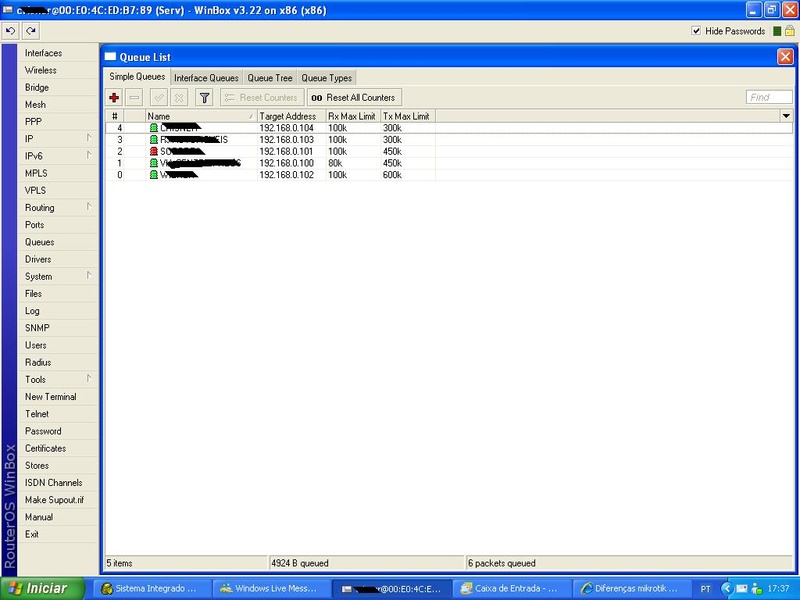Expand the Routing submenu

[x=89, y=207]
